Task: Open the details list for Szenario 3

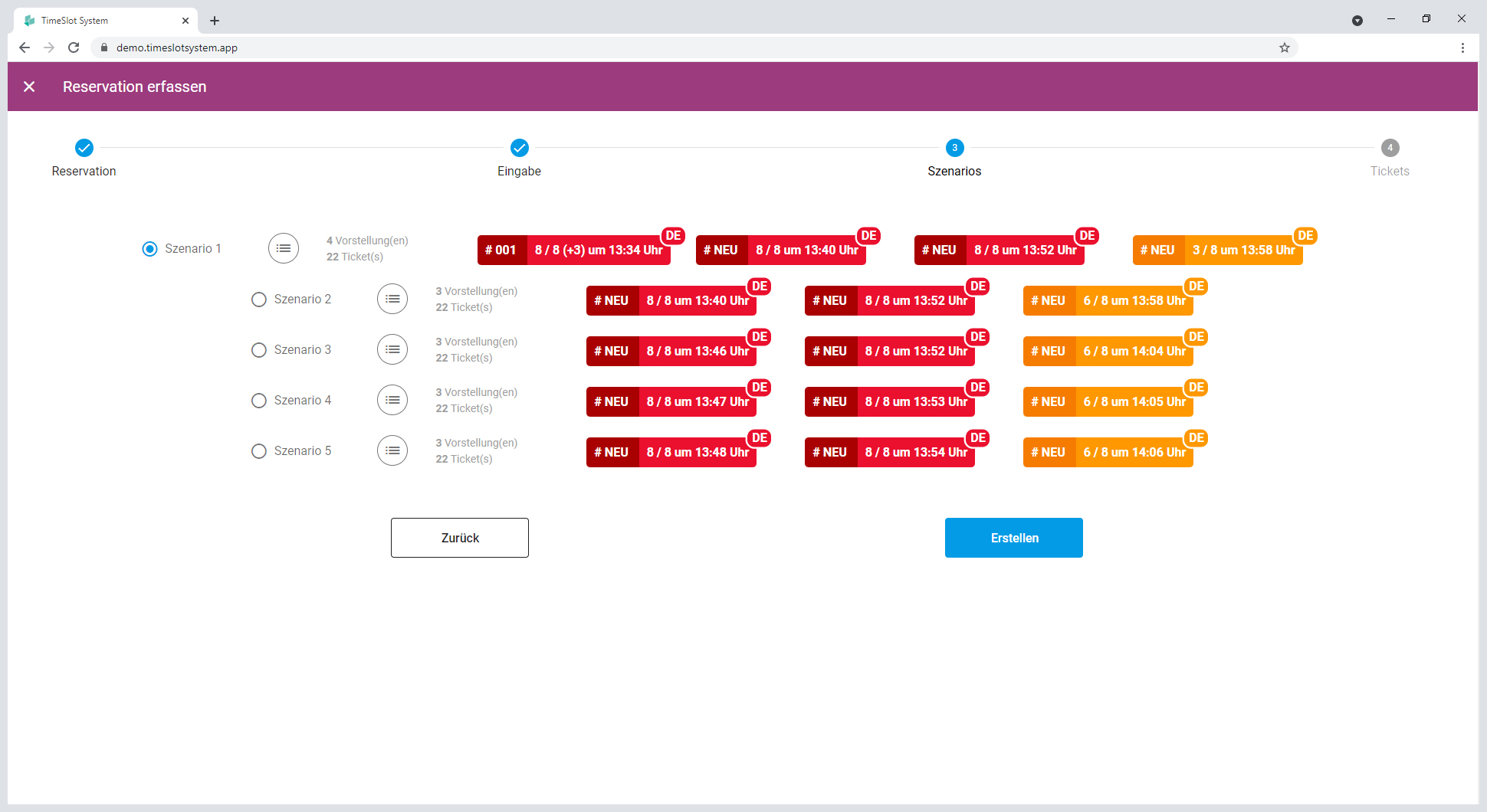Action: (392, 349)
